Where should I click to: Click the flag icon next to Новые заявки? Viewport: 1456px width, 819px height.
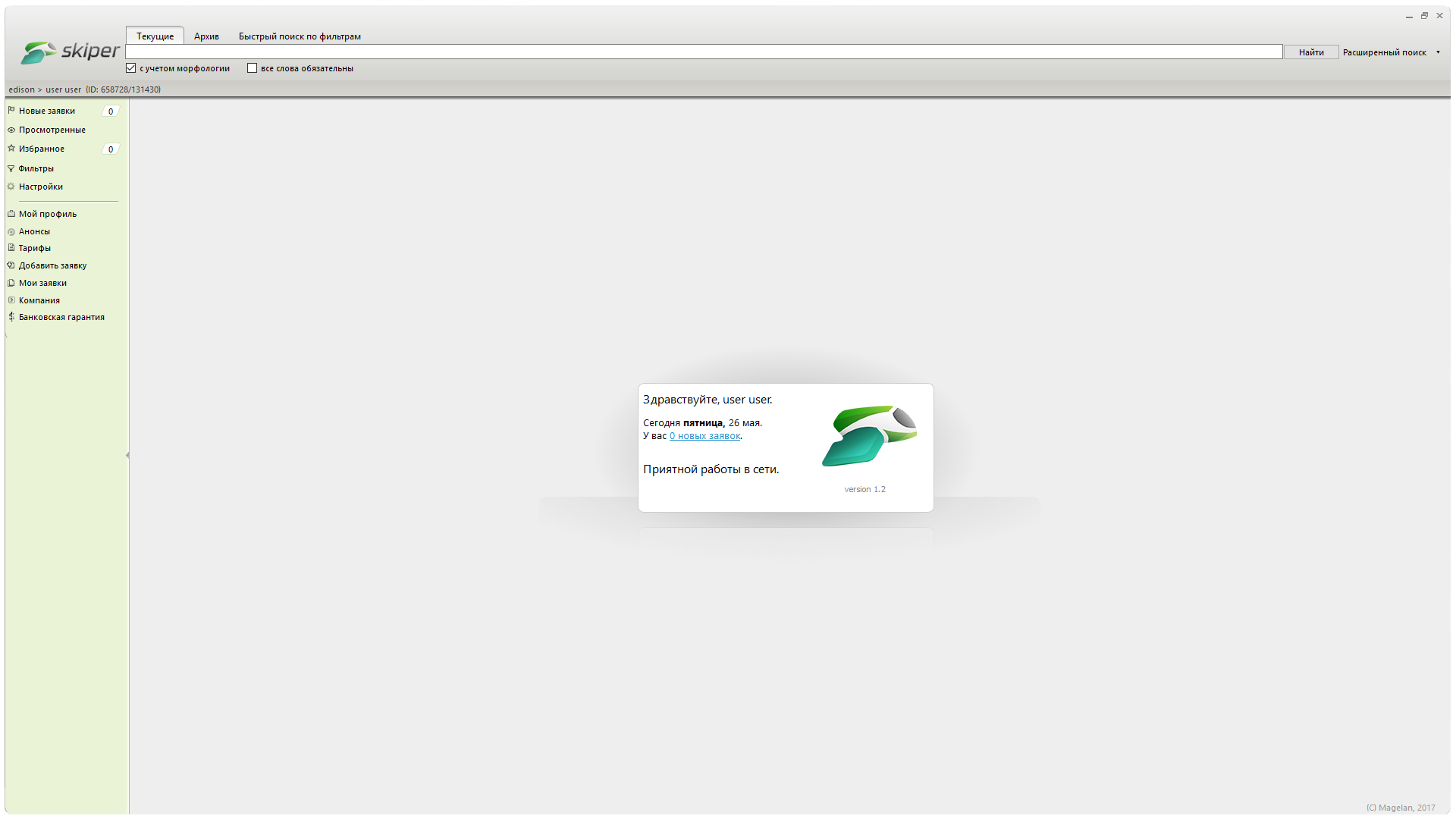pyautogui.click(x=11, y=111)
